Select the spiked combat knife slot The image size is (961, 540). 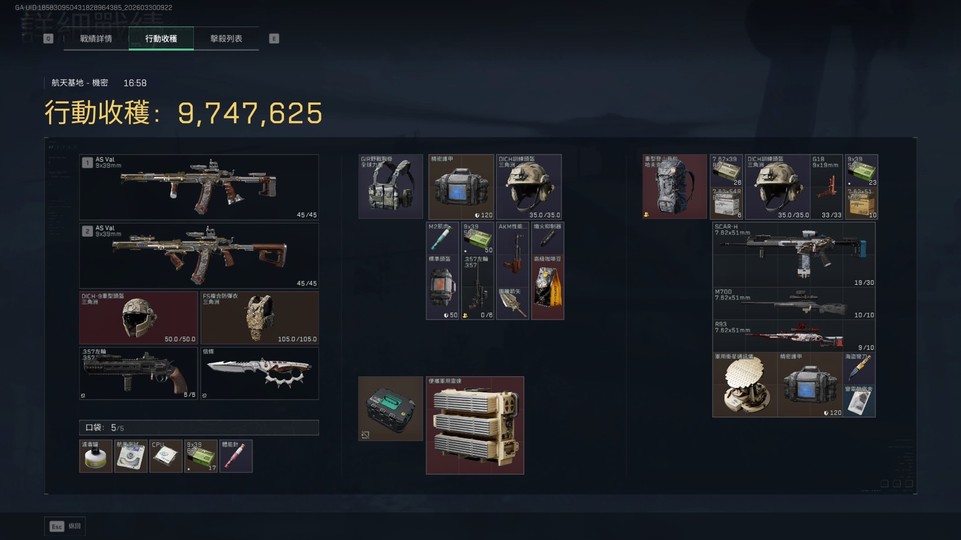259,373
